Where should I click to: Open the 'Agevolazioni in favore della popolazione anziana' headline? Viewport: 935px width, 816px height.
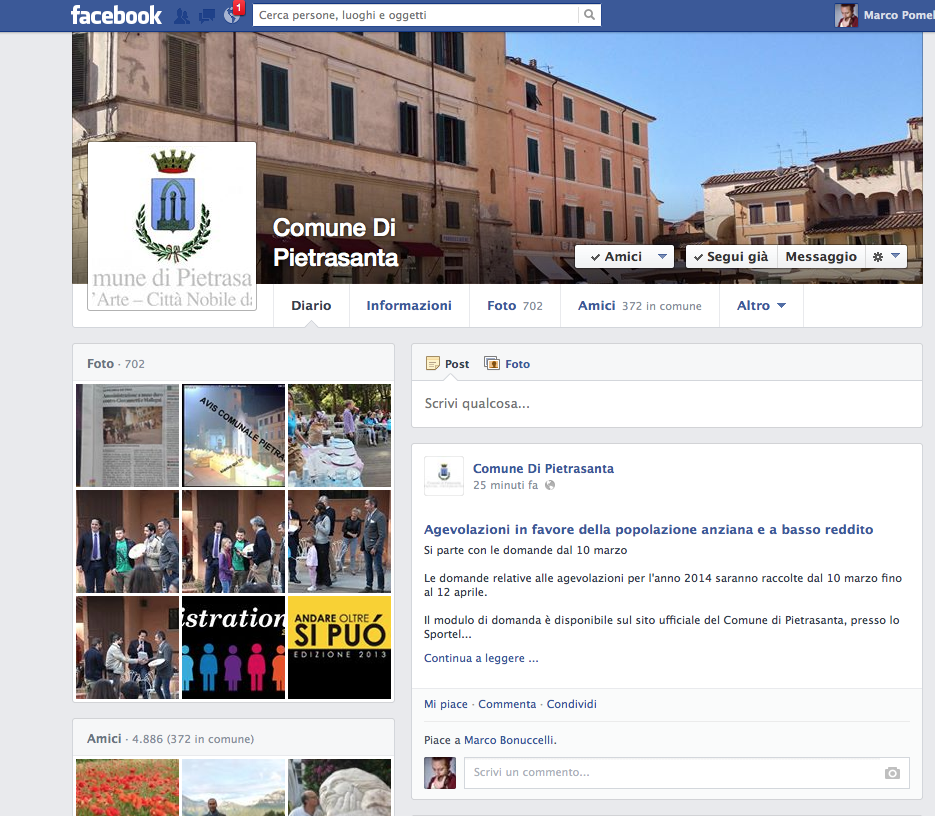click(648, 530)
